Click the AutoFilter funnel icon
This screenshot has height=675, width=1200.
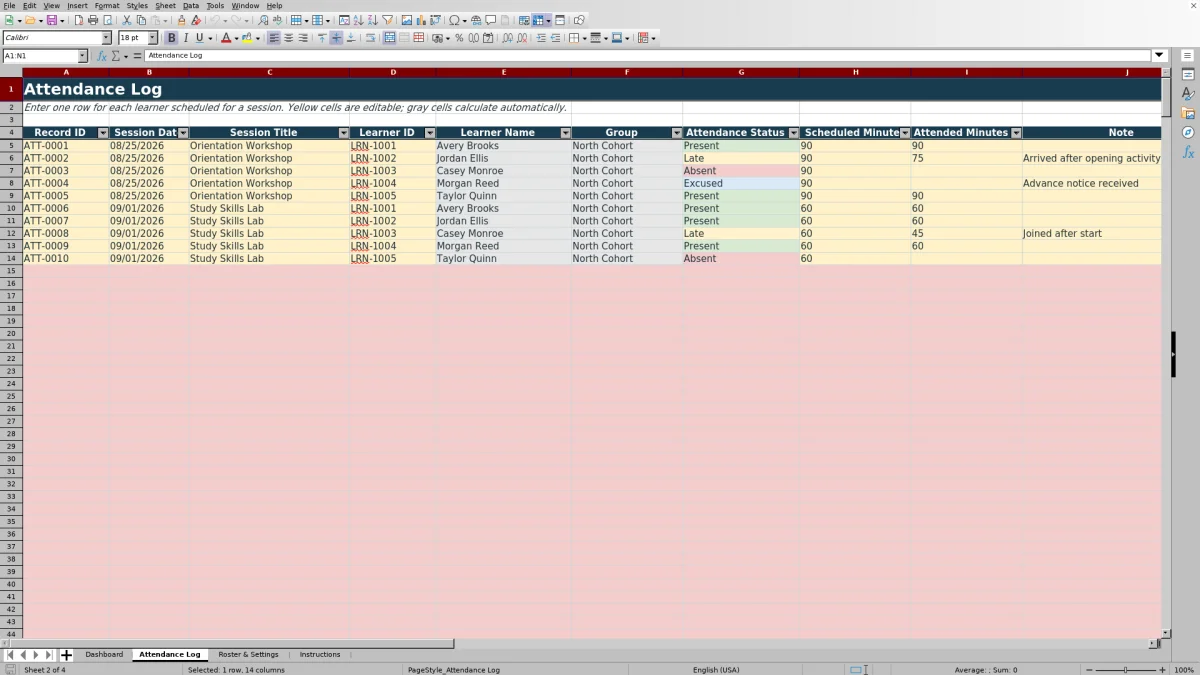[x=387, y=20]
